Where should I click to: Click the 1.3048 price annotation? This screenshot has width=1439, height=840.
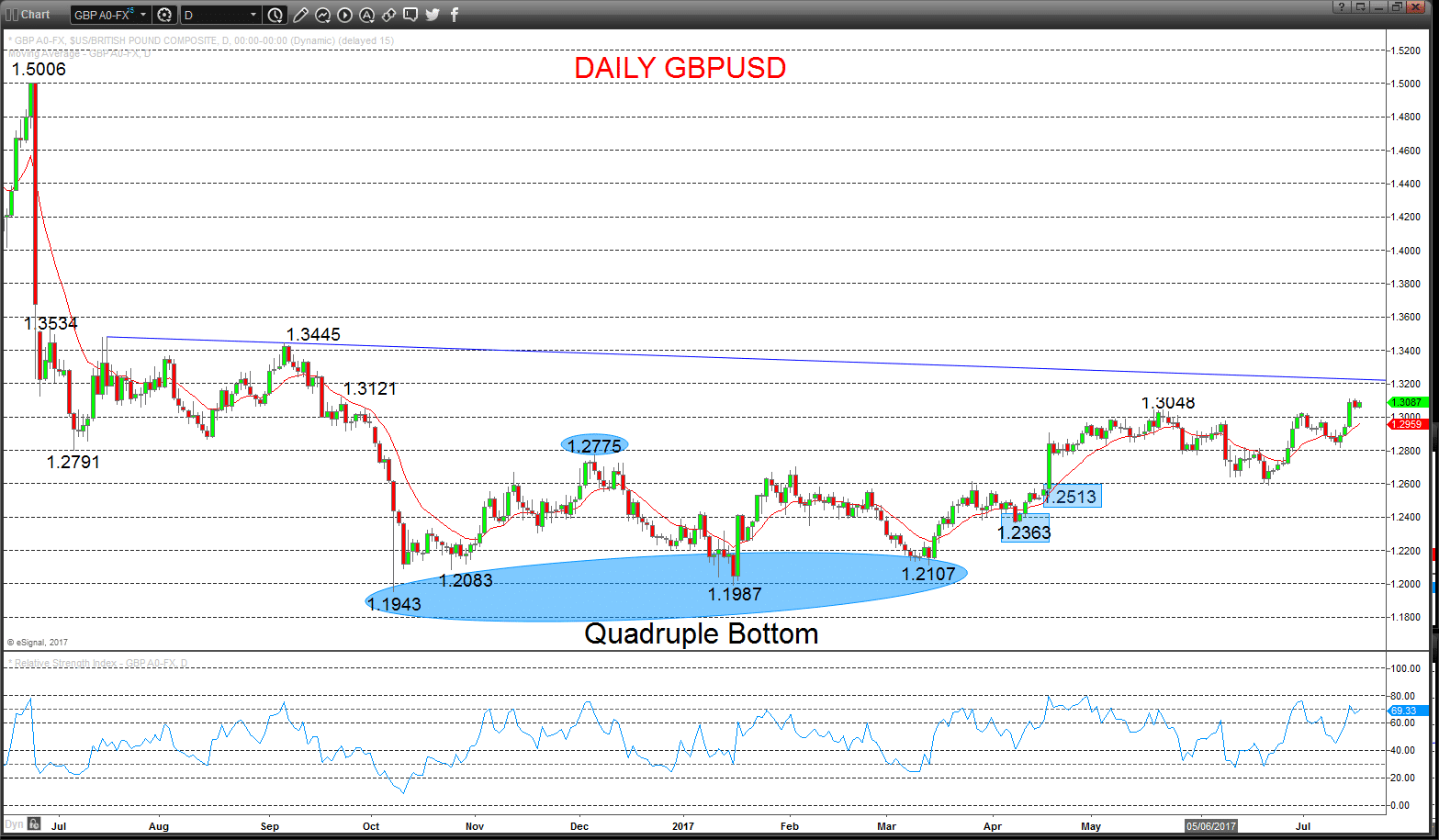(x=1168, y=403)
